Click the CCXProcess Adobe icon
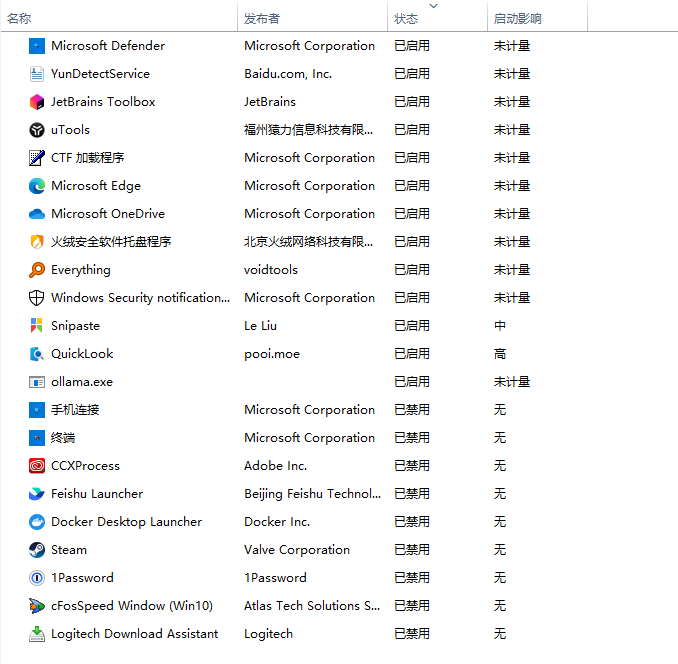The width and height of the screenshot is (678, 664). click(x=37, y=466)
